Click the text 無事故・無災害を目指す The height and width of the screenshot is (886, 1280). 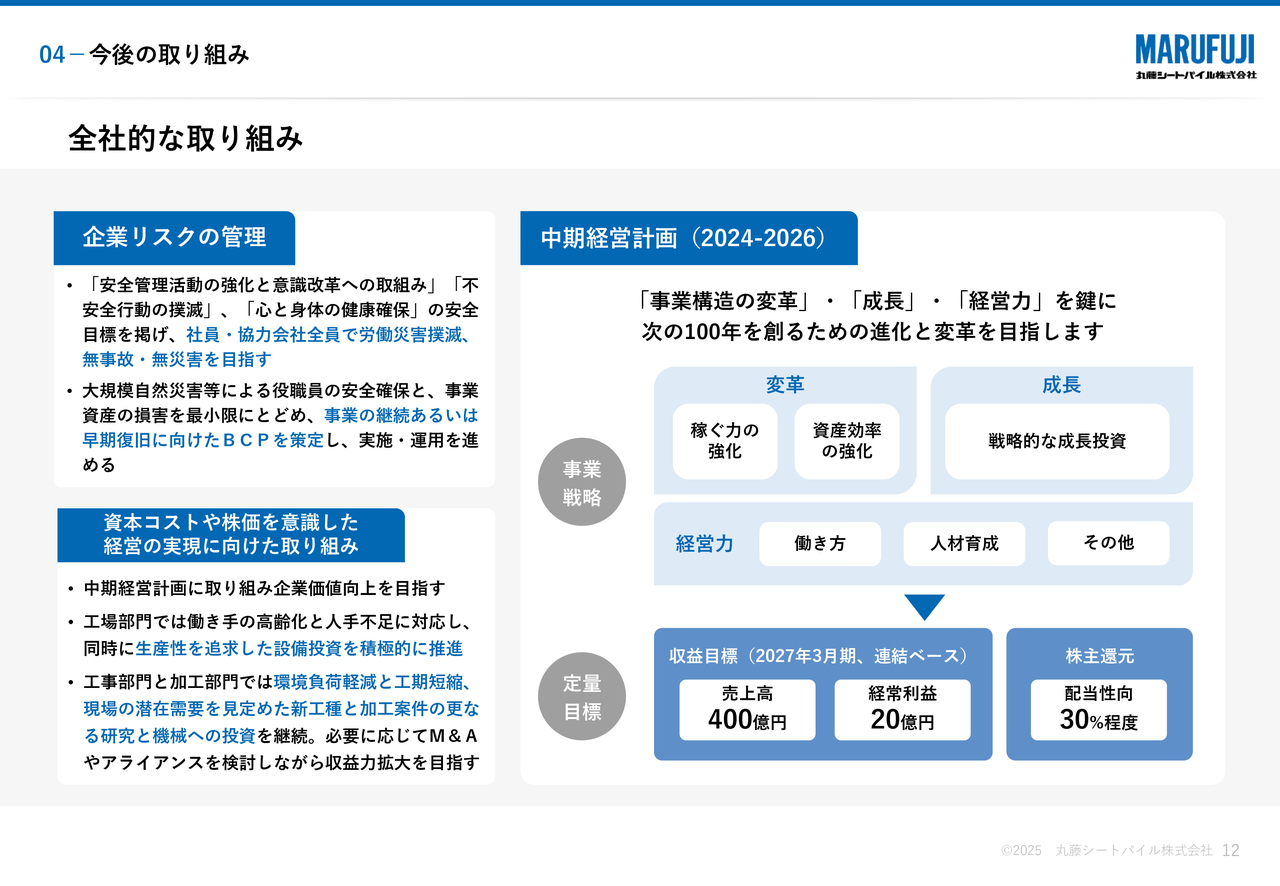(x=177, y=359)
